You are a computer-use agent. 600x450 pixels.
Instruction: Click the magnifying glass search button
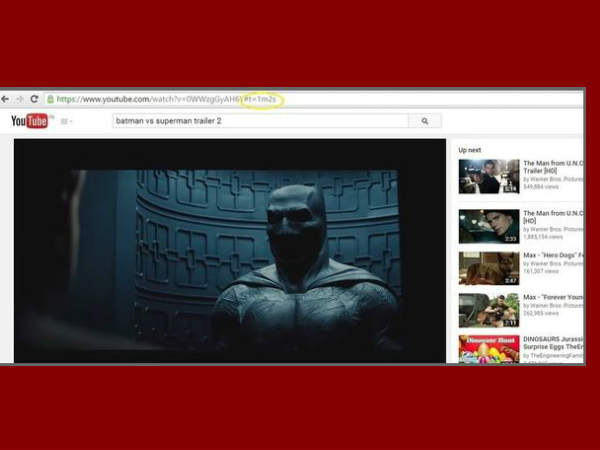425,121
